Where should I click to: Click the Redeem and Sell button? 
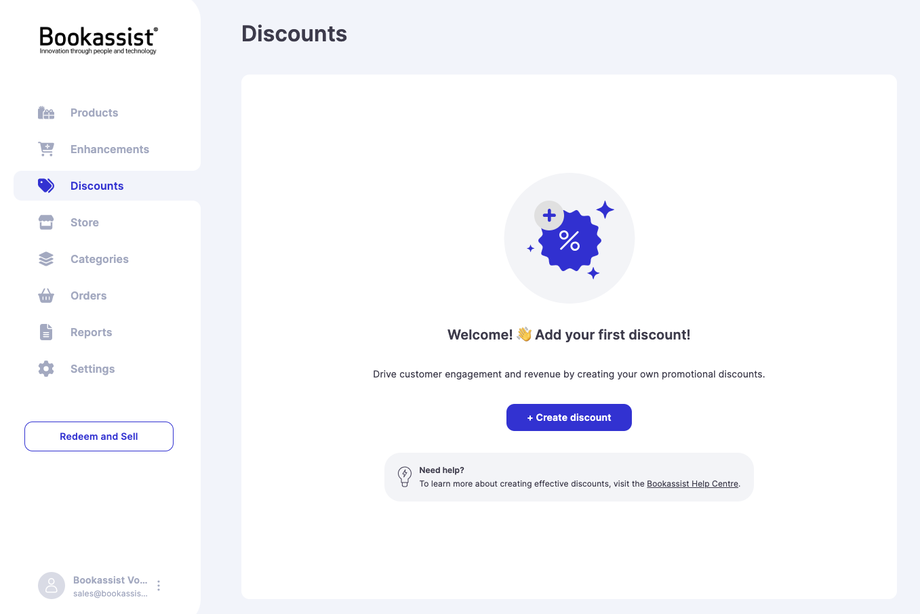(99, 436)
